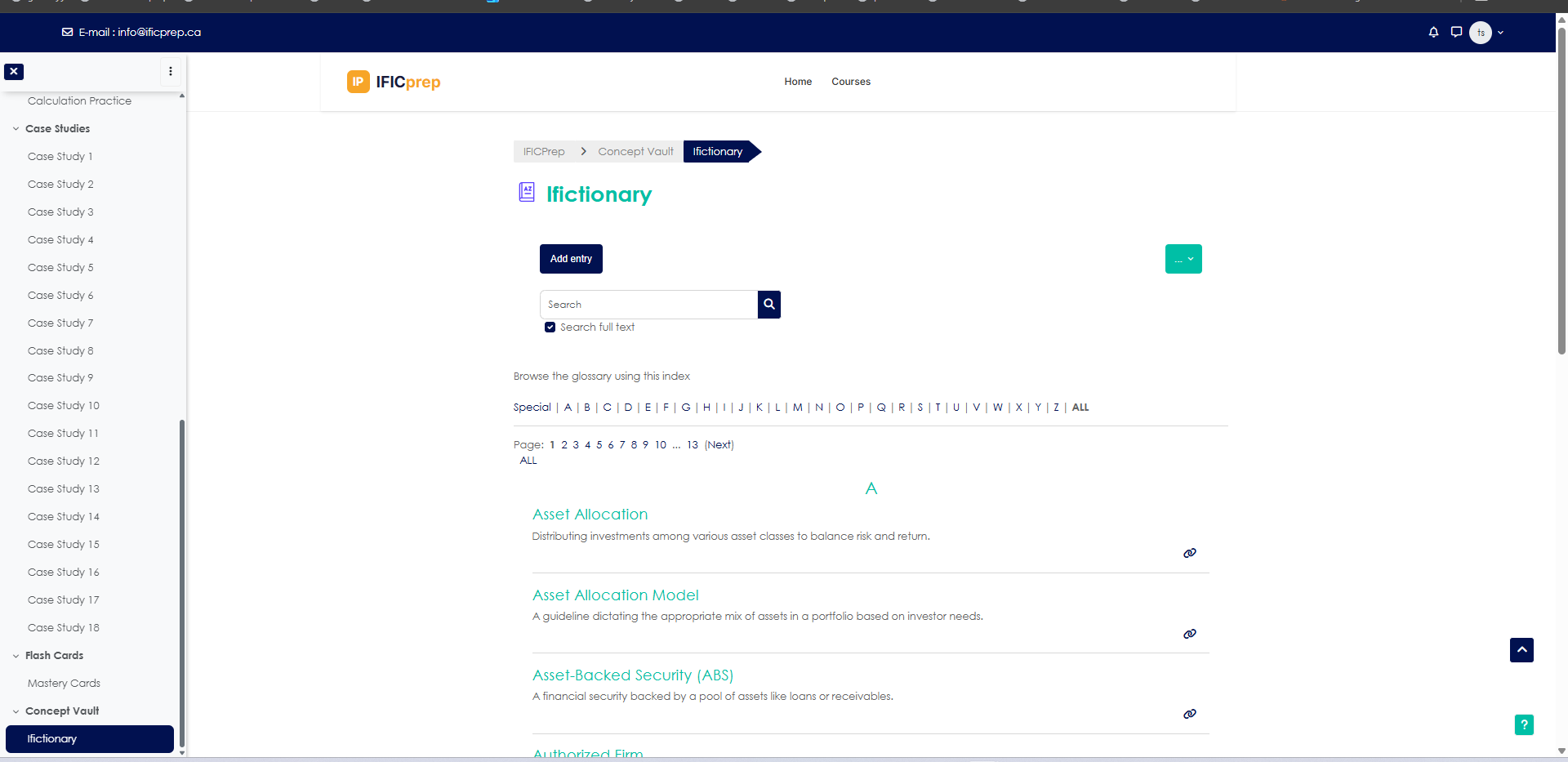The width and height of the screenshot is (1568, 762).
Task: Click the main page vertical scrollbar
Action: [x=1561, y=189]
